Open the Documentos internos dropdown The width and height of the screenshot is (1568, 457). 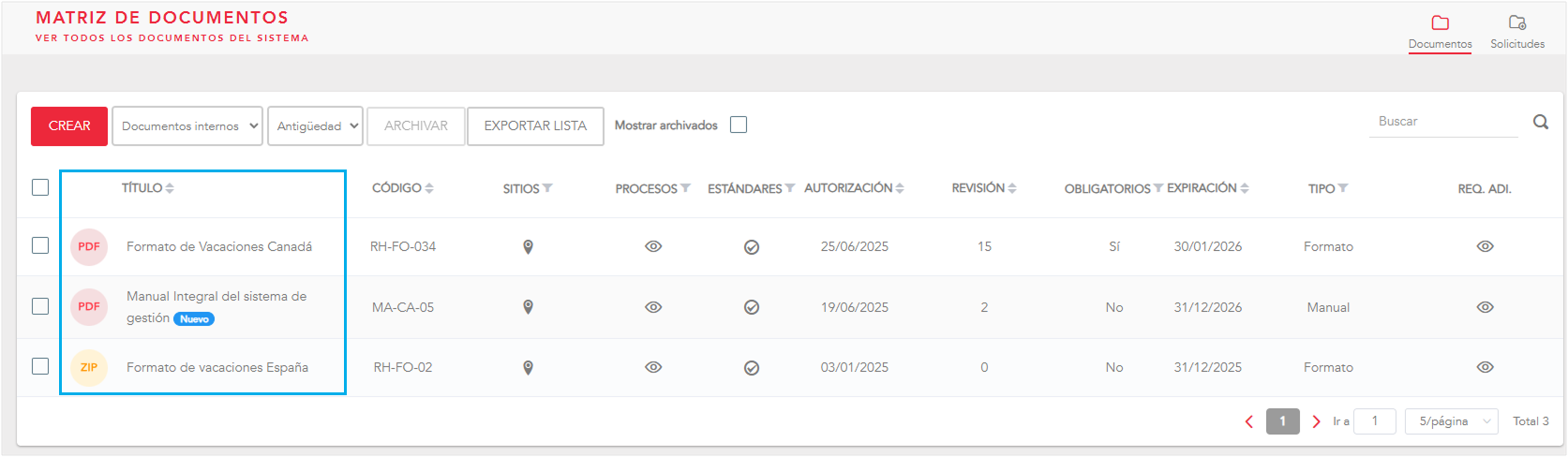(187, 126)
